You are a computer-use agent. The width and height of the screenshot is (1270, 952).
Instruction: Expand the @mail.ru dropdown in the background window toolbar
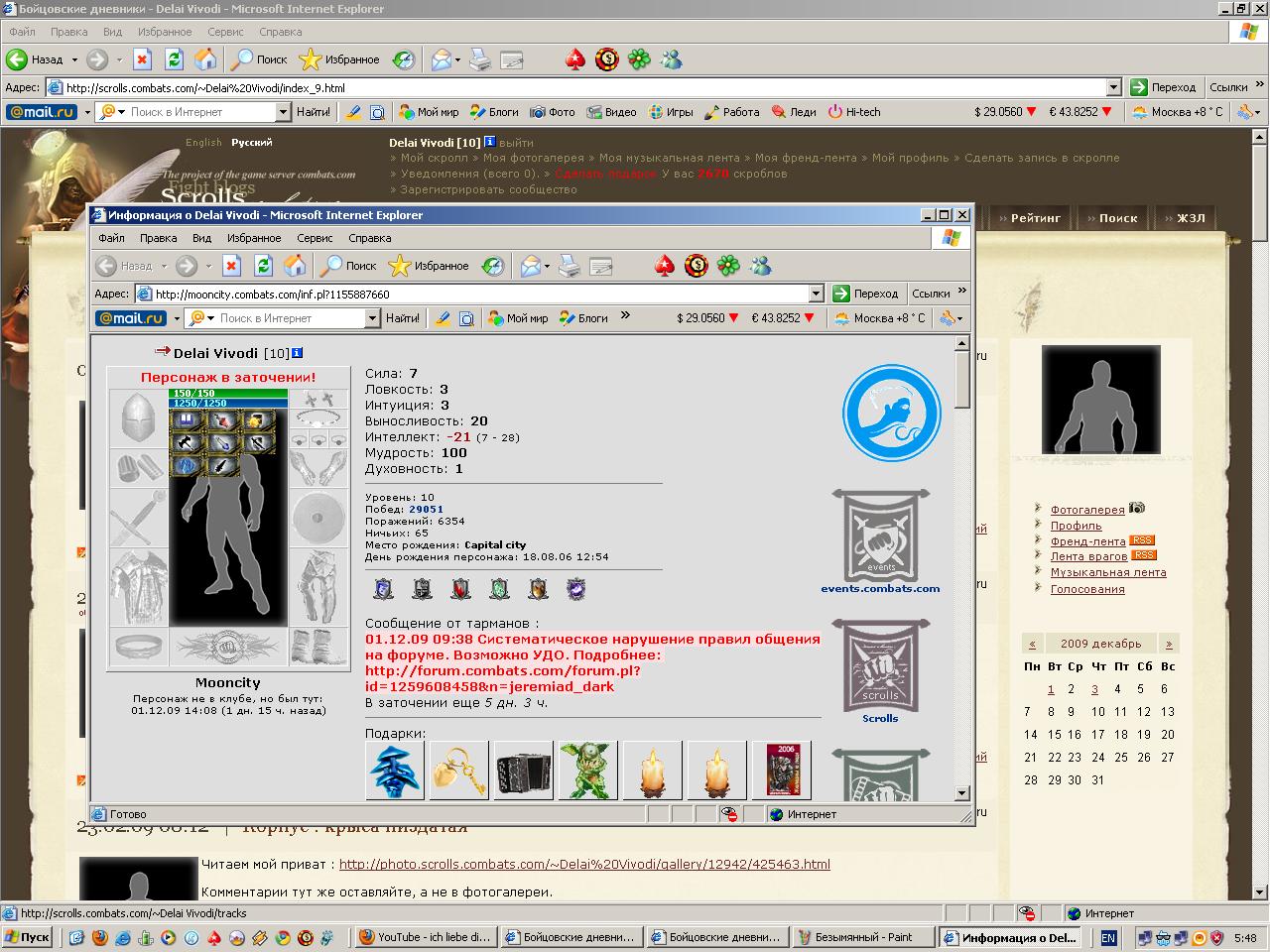point(87,112)
